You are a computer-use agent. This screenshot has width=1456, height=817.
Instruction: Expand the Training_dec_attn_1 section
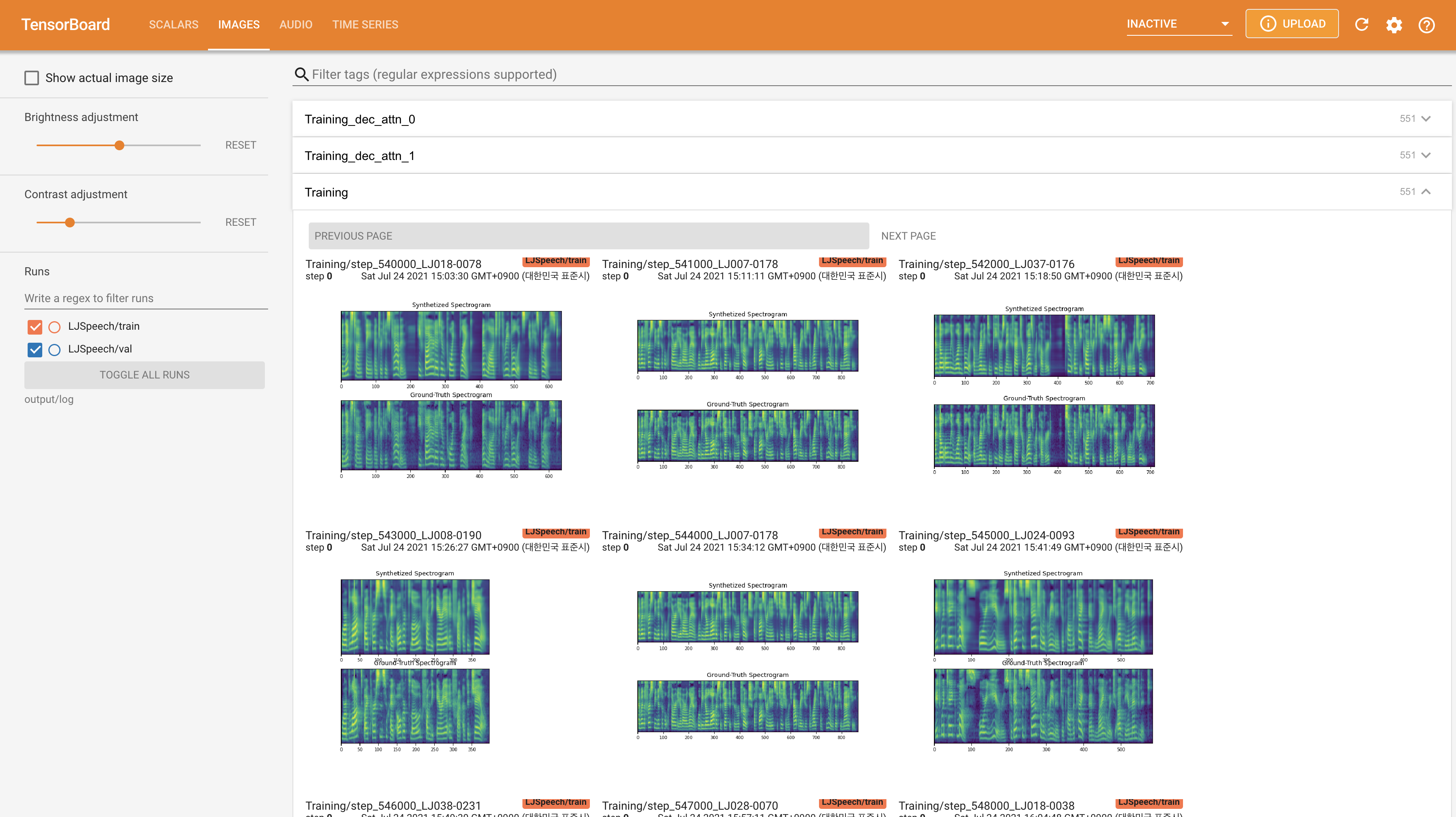pos(1426,156)
